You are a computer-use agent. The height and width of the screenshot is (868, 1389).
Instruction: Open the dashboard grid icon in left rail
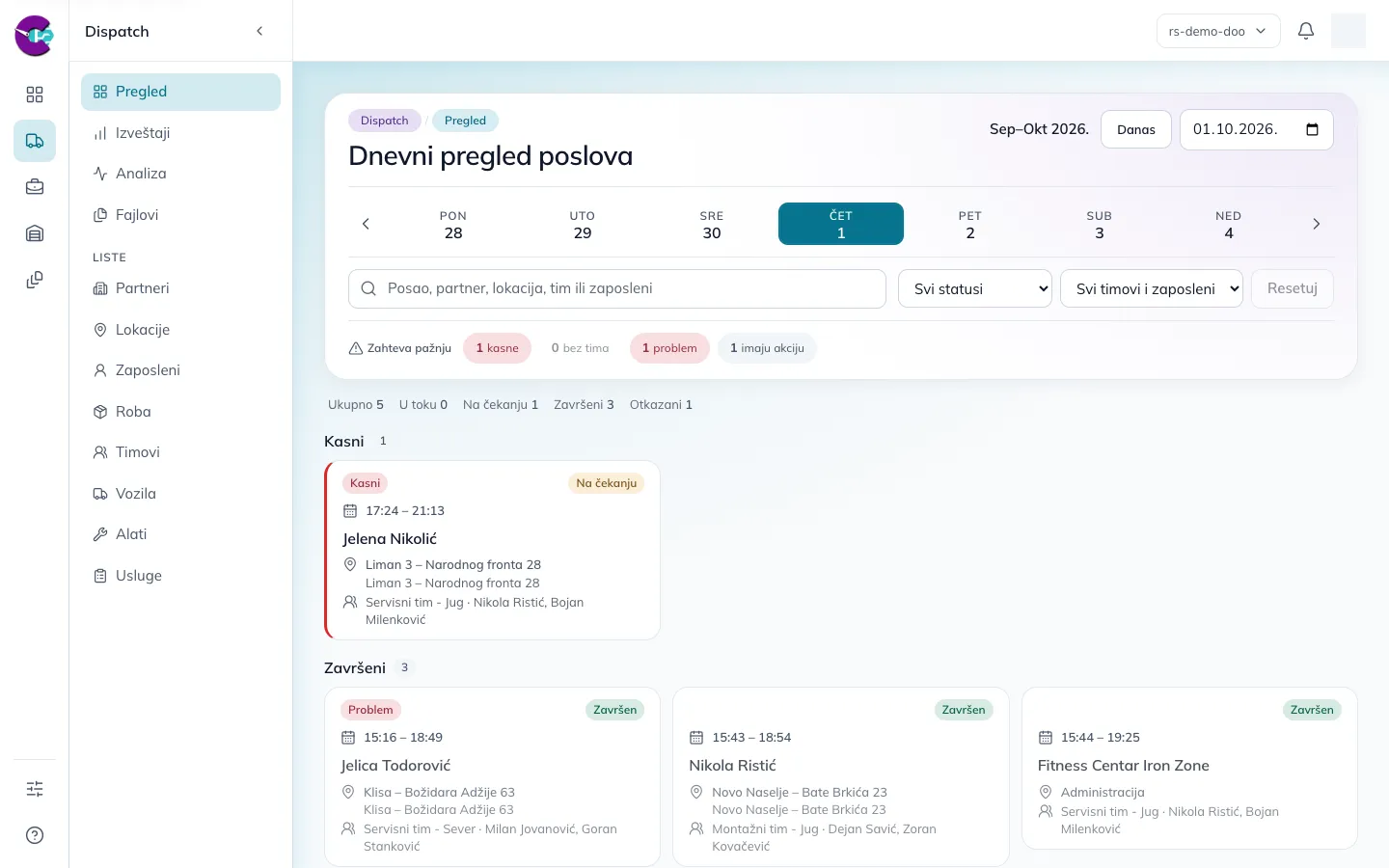coord(35,95)
